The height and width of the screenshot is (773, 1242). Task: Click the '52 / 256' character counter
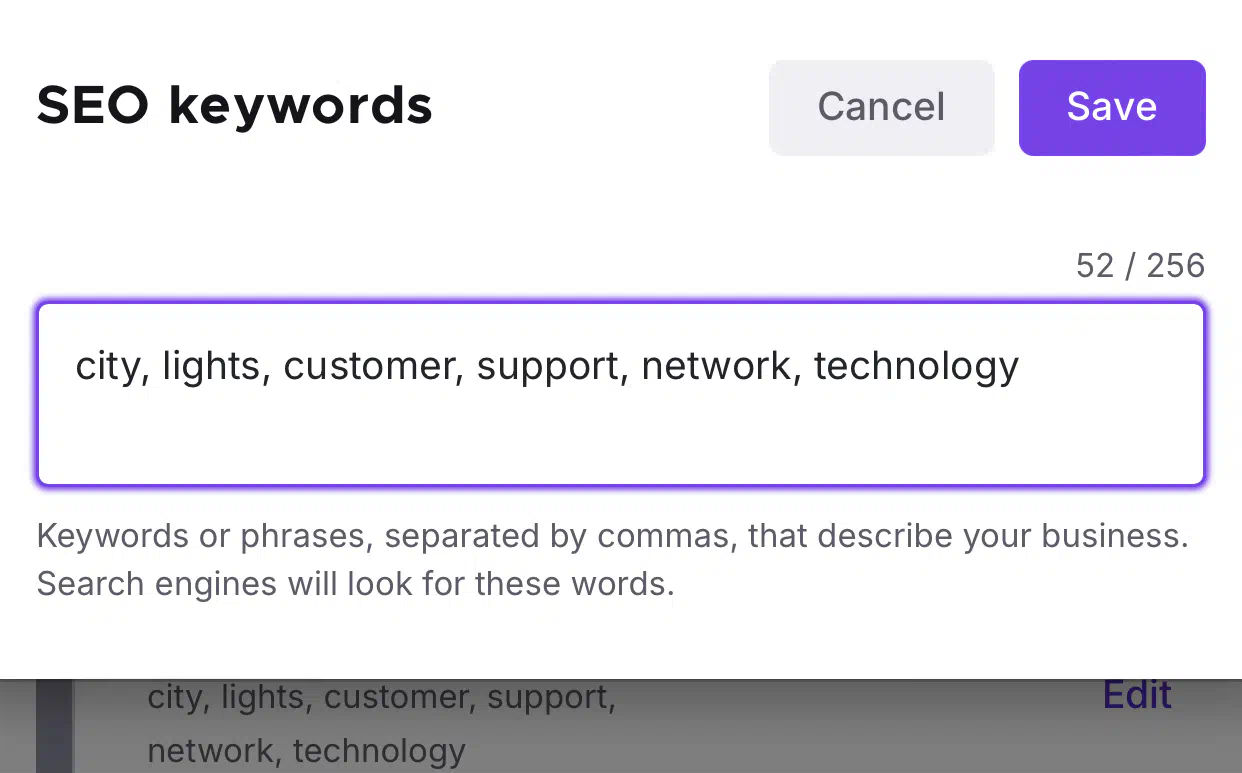(1140, 265)
